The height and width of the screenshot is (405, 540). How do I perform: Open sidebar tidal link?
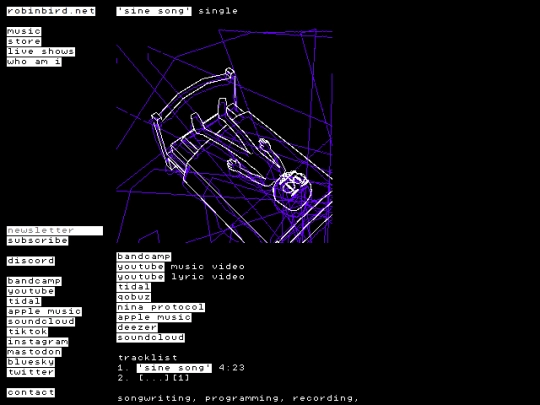(24, 301)
